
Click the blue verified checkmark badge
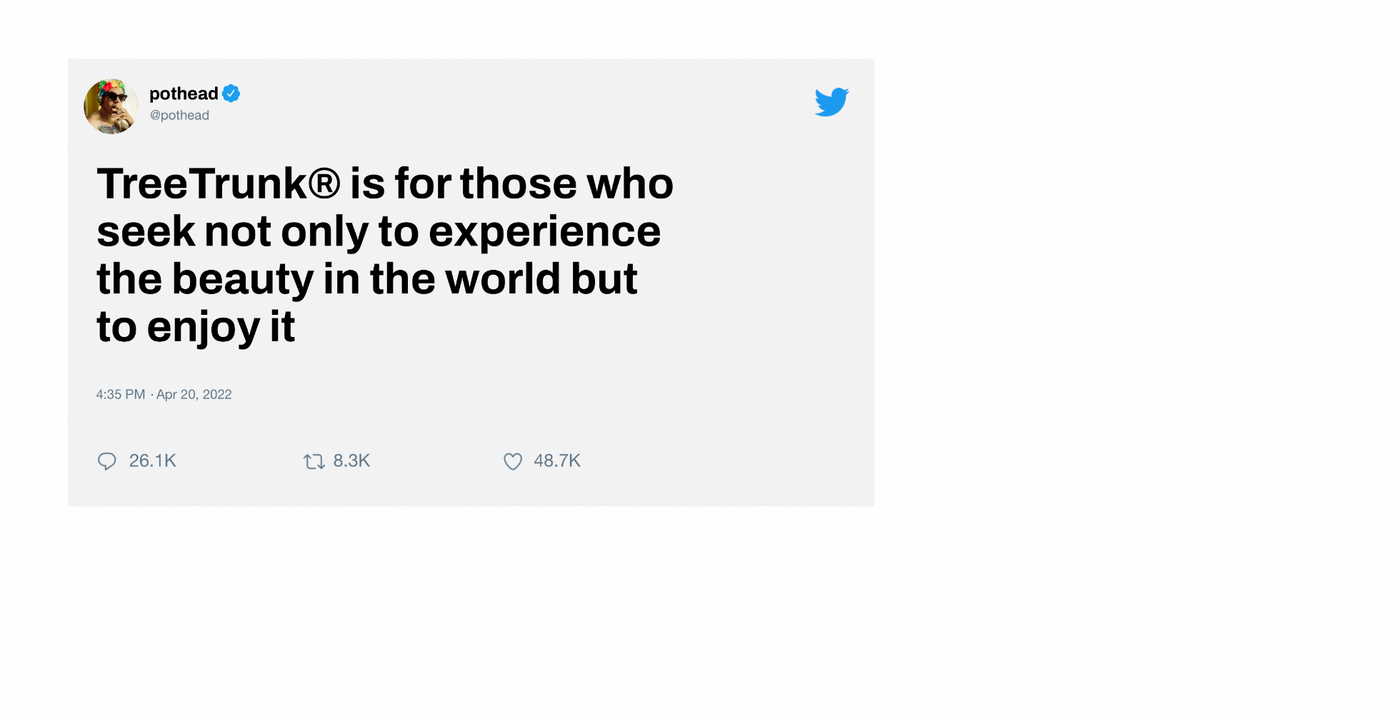231,93
